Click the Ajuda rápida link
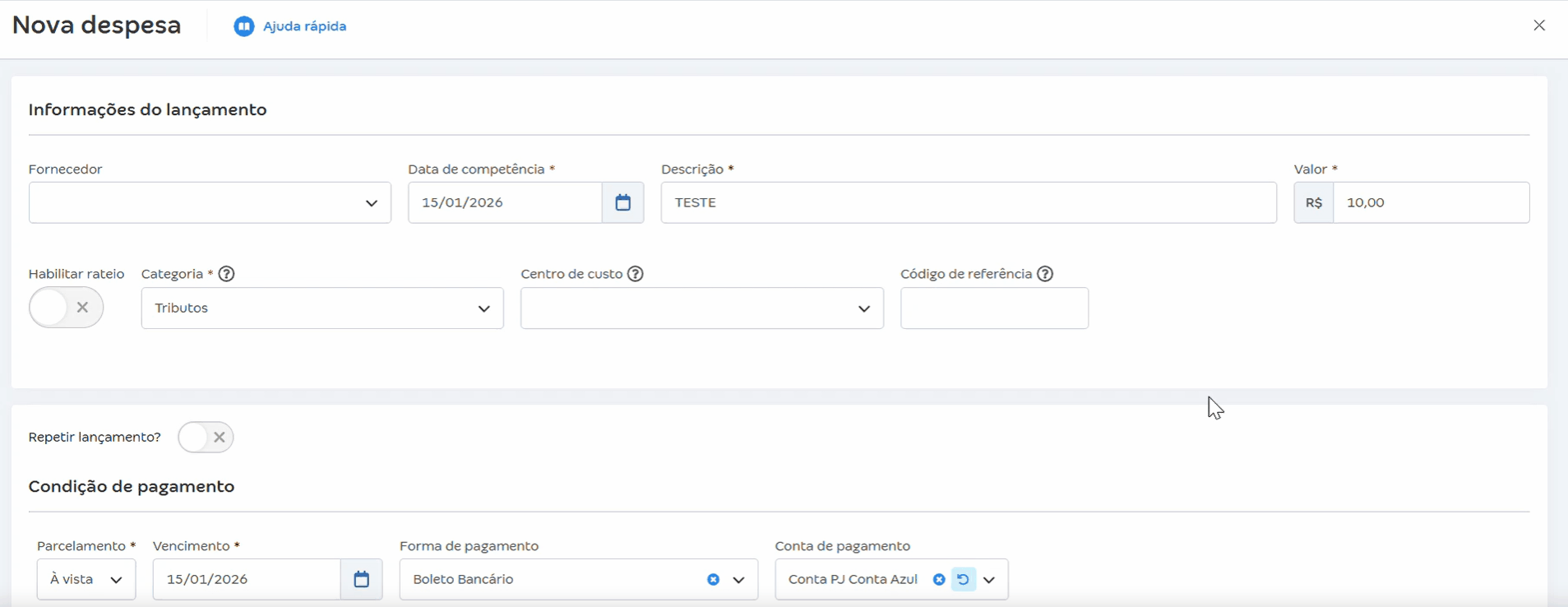The width and height of the screenshot is (1568, 607). pyautogui.click(x=304, y=26)
